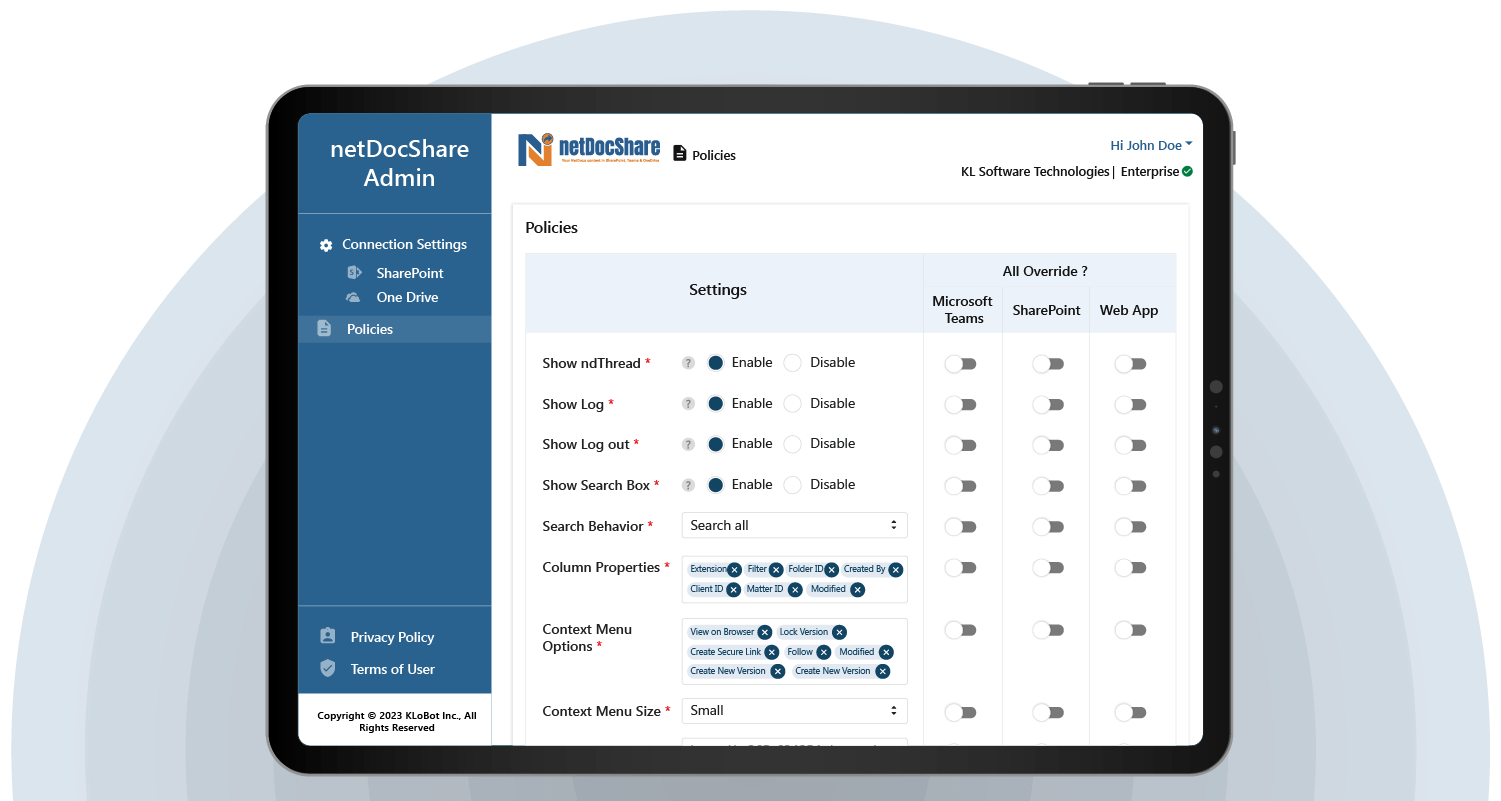Open the Search Behavior dropdown

pos(795,525)
